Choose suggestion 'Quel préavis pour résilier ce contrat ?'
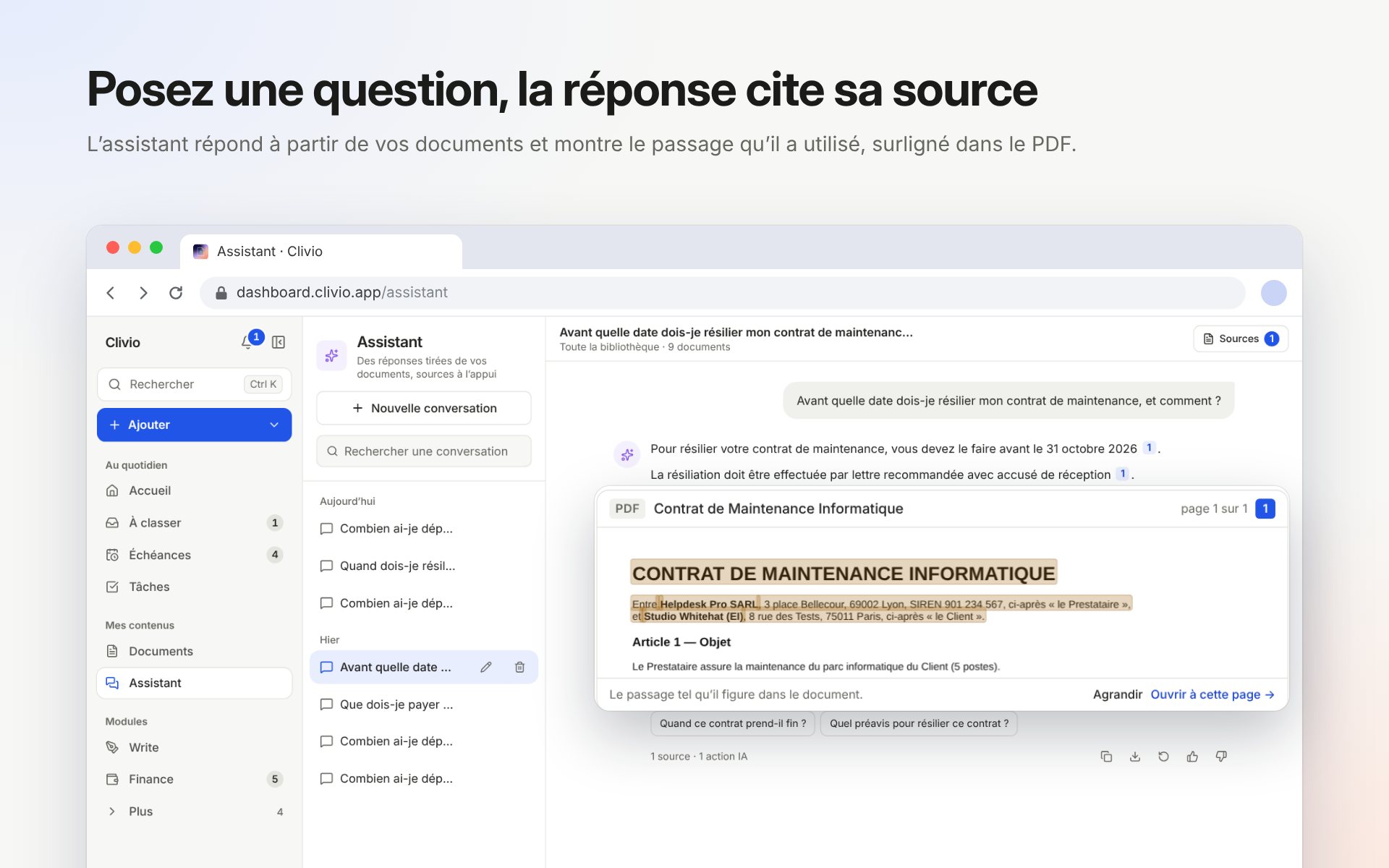 (919, 723)
